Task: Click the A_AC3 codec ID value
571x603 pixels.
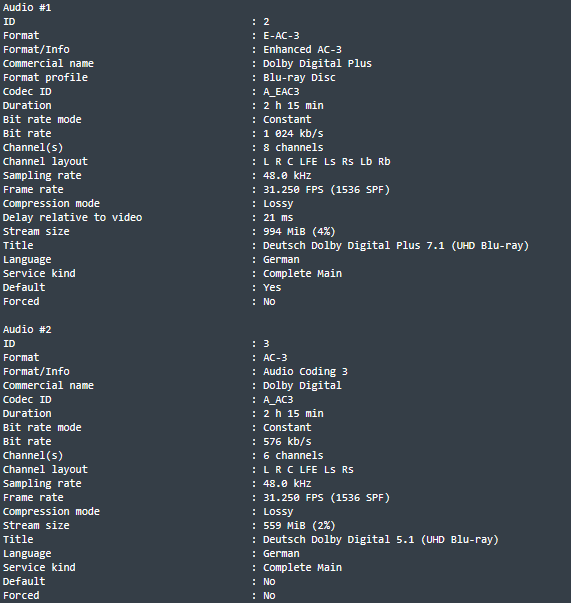Action: pyautogui.click(x=278, y=400)
